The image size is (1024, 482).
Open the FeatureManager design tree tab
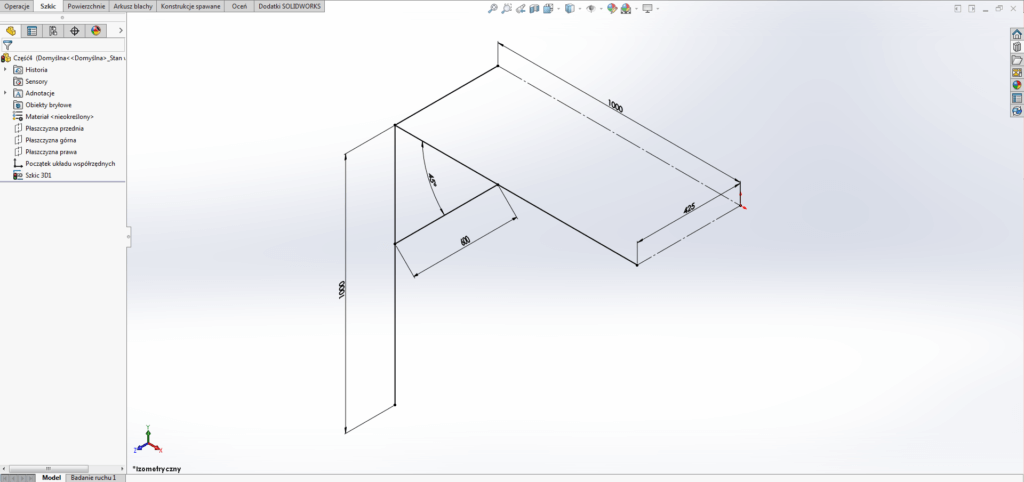pos(10,31)
